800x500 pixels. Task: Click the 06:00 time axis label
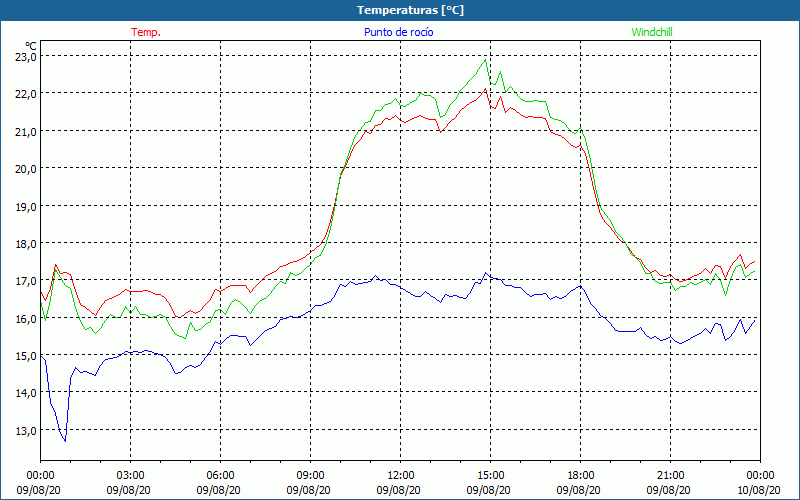[x=220, y=476]
